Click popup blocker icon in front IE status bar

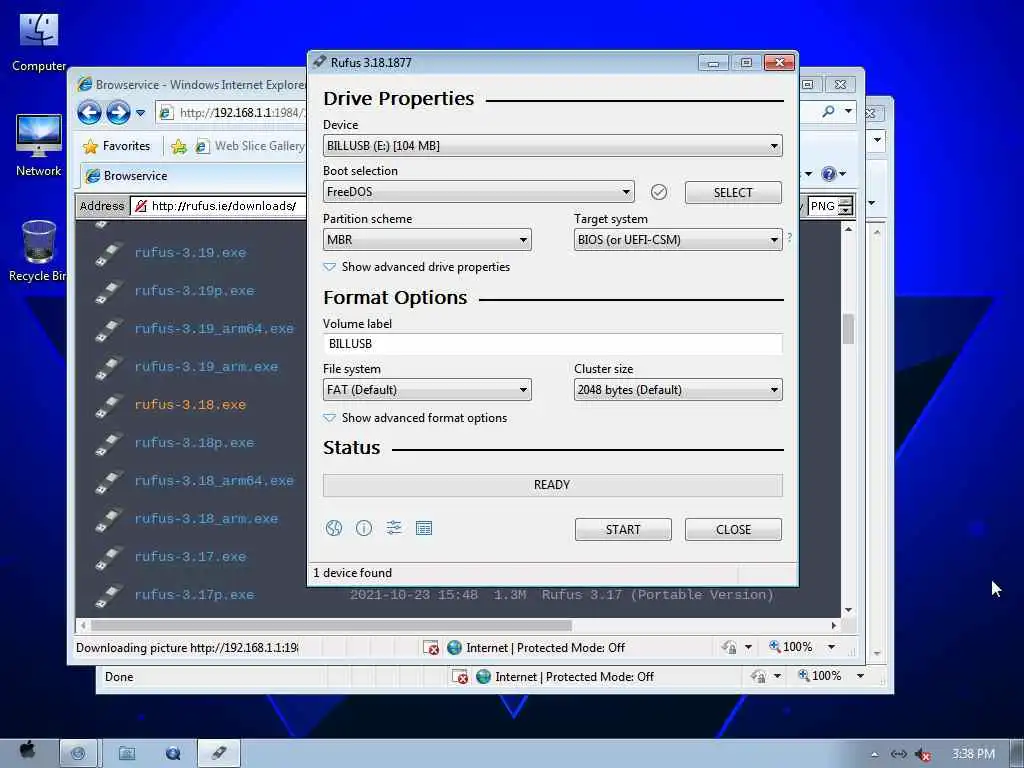(x=430, y=648)
